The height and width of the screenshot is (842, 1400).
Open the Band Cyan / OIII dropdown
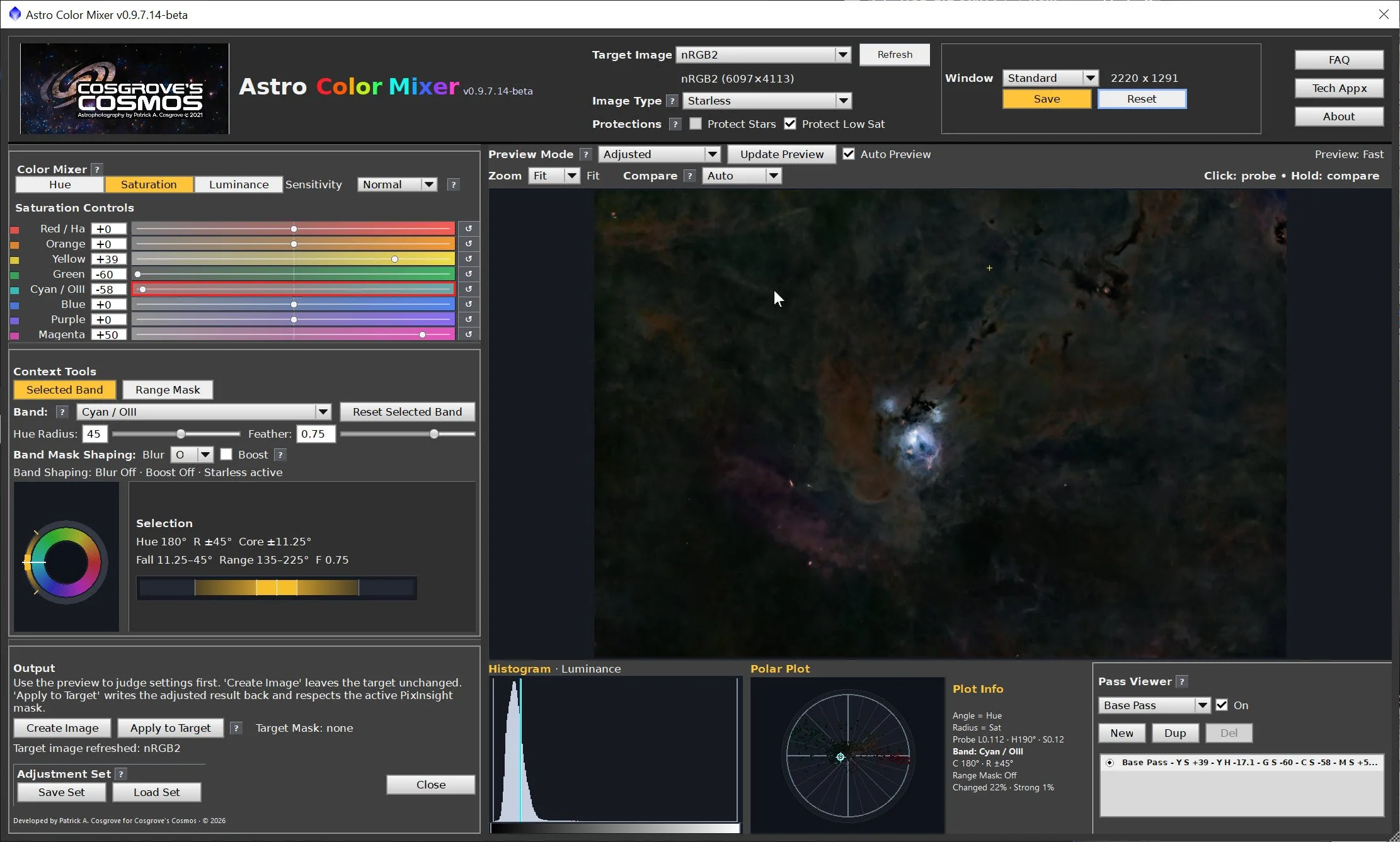click(x=204, y=412)
